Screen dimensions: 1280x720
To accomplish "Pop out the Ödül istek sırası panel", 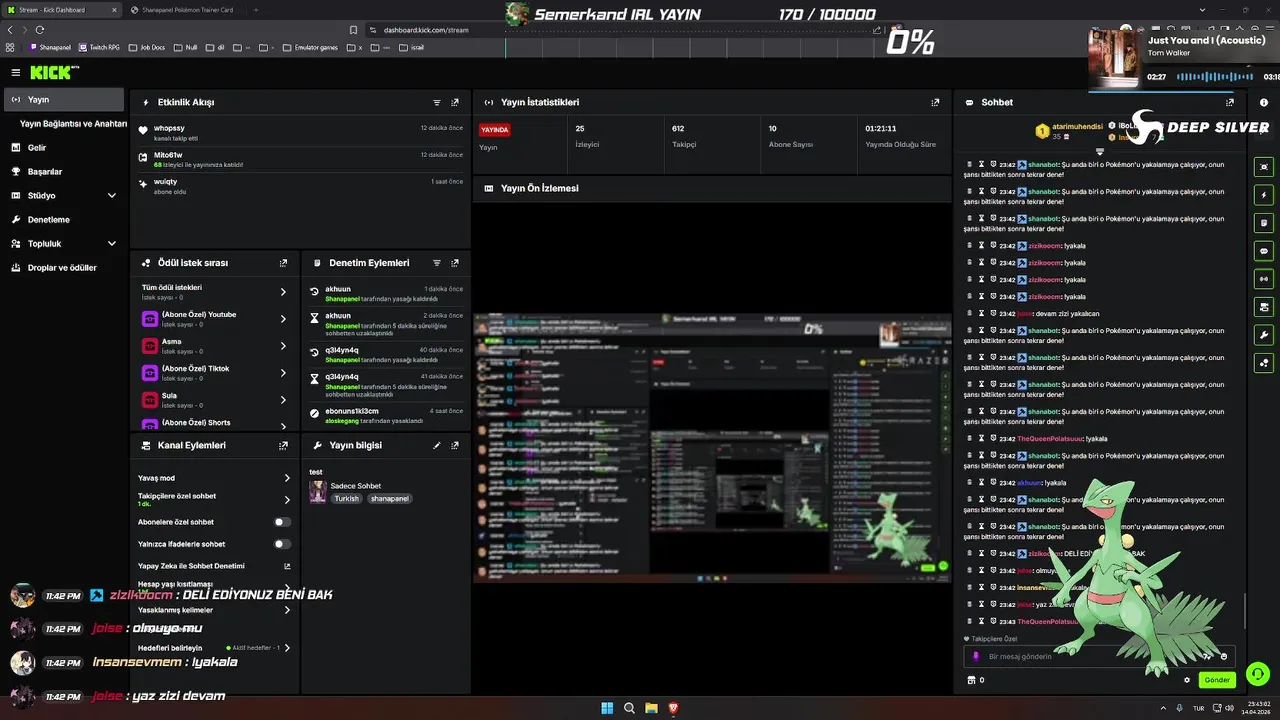I will pyautogui.click(x=284, y=263).
